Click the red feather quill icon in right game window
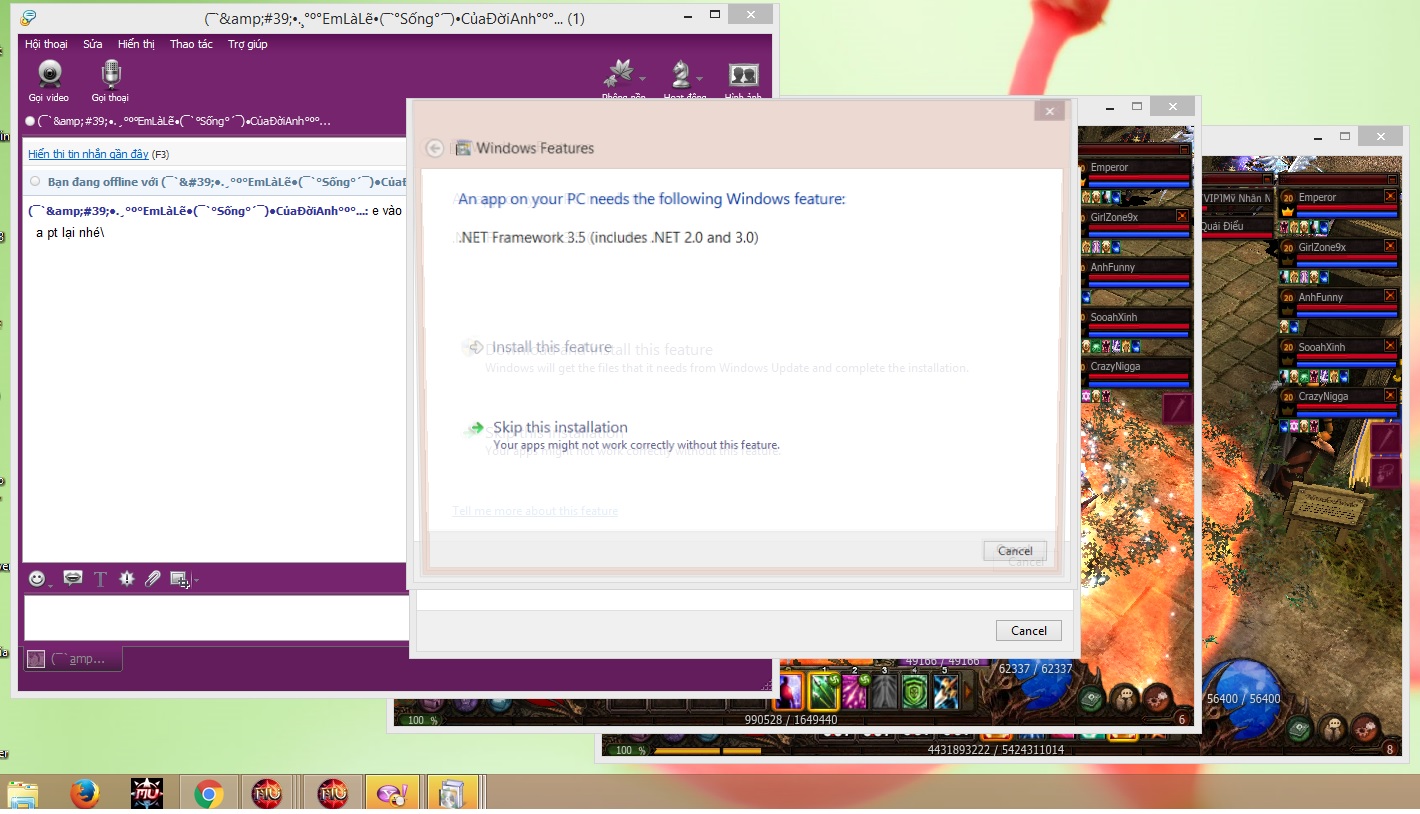Viewport: 1420px width, 814px height. 1384,438
